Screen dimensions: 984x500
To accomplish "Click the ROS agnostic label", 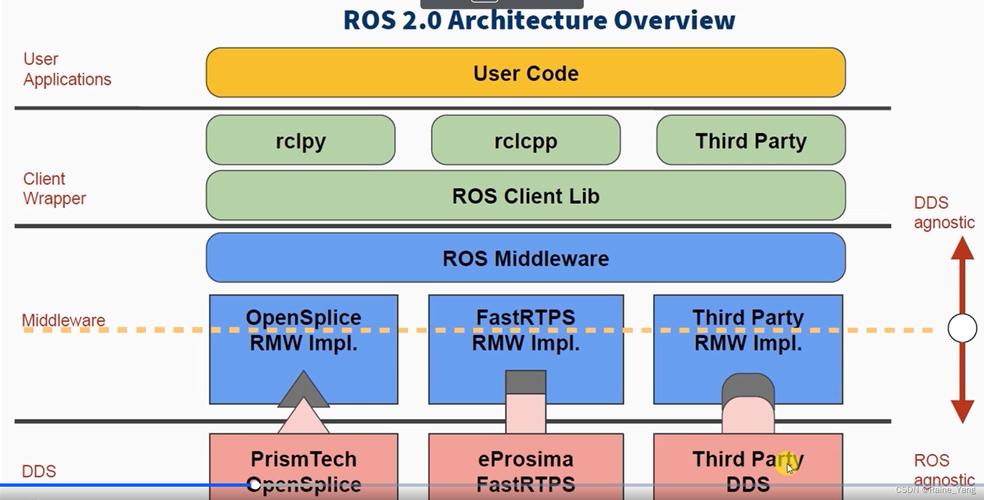I will [x=944, y=471].
